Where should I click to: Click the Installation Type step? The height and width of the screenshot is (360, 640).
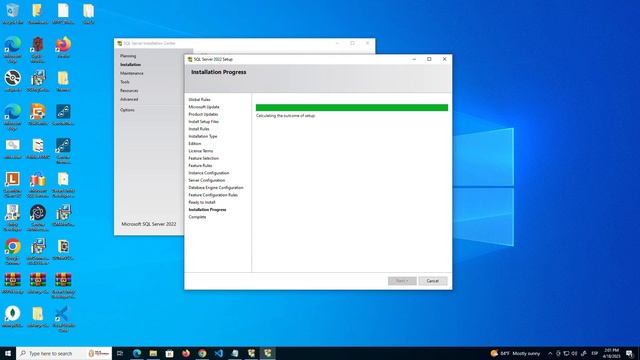pos(203,136)
